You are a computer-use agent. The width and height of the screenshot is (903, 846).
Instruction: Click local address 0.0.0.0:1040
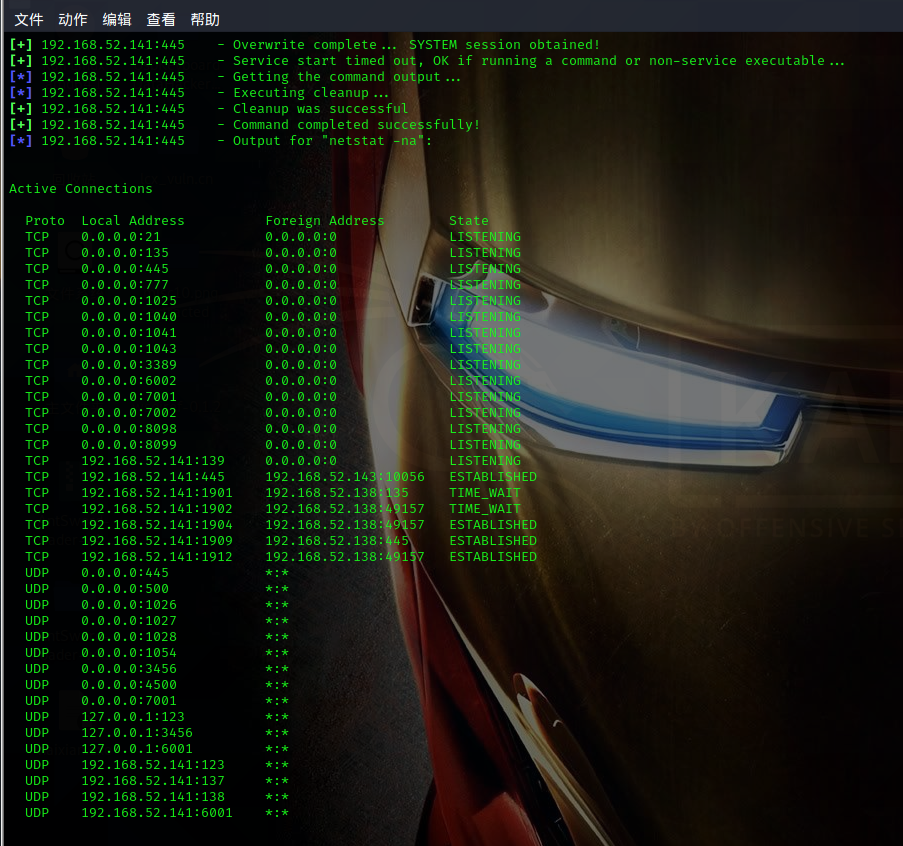tap(129, 317)
